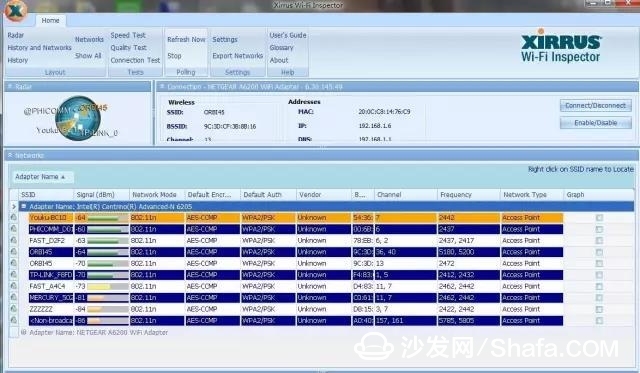
Task: Enable graph checkbox for ORBI45 channel 36
Action: pos(599,252)
